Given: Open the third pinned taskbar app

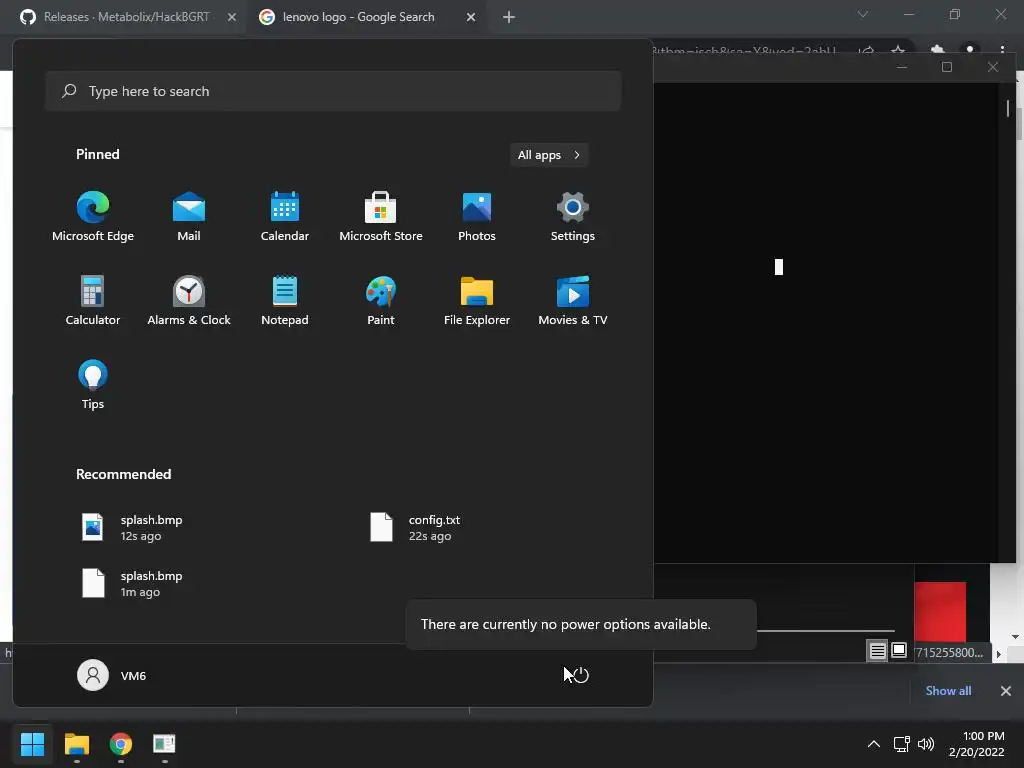Looking at the screenshot, I should (164, 743).
